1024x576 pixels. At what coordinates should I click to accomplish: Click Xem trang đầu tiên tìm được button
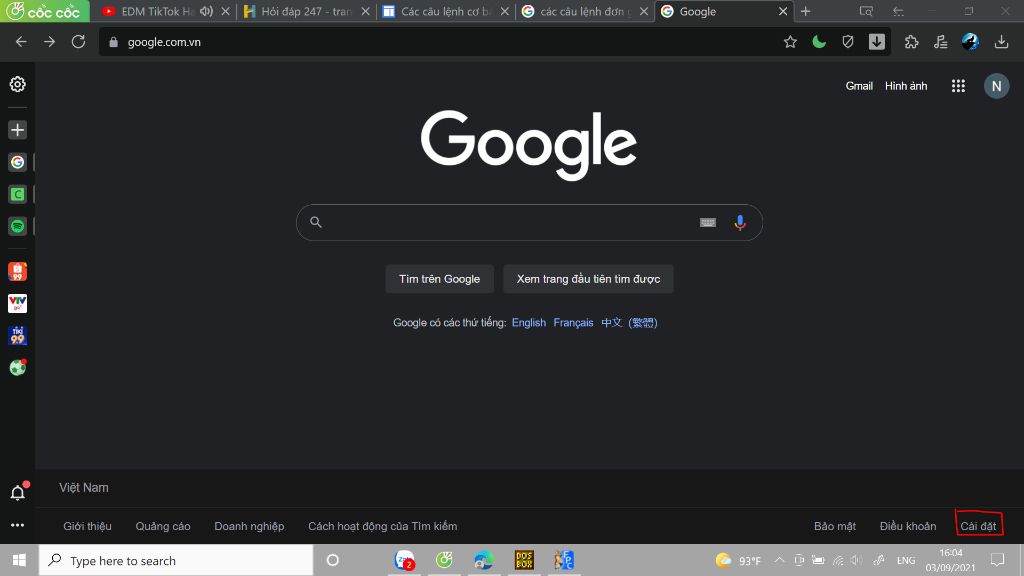tap(588, 279)
